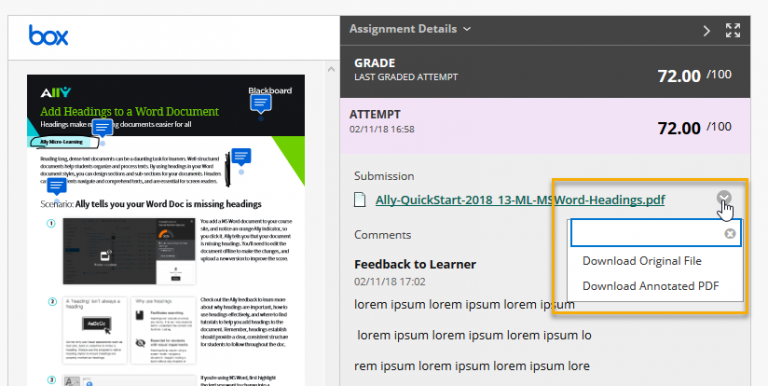Click the 'Comments' label
Viewport: 768px width, 386px height.
pos(383,235)
